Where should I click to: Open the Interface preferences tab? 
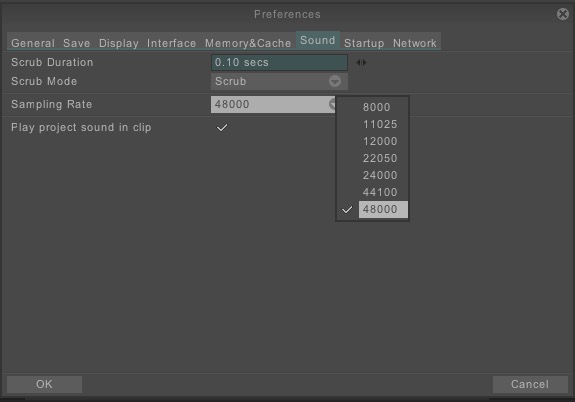coord(171,43)
